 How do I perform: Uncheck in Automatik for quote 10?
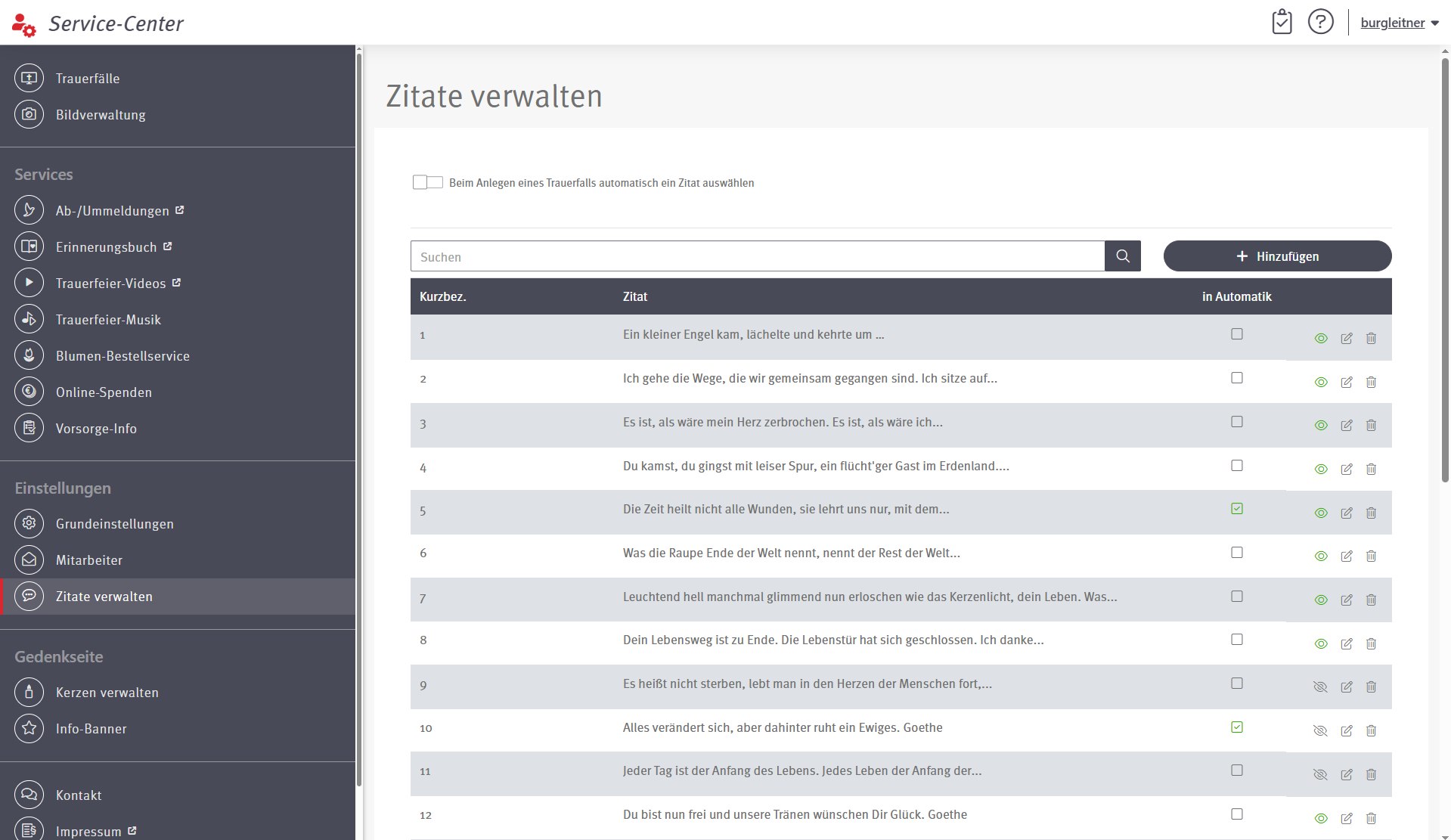click(x=1237, y=727)
